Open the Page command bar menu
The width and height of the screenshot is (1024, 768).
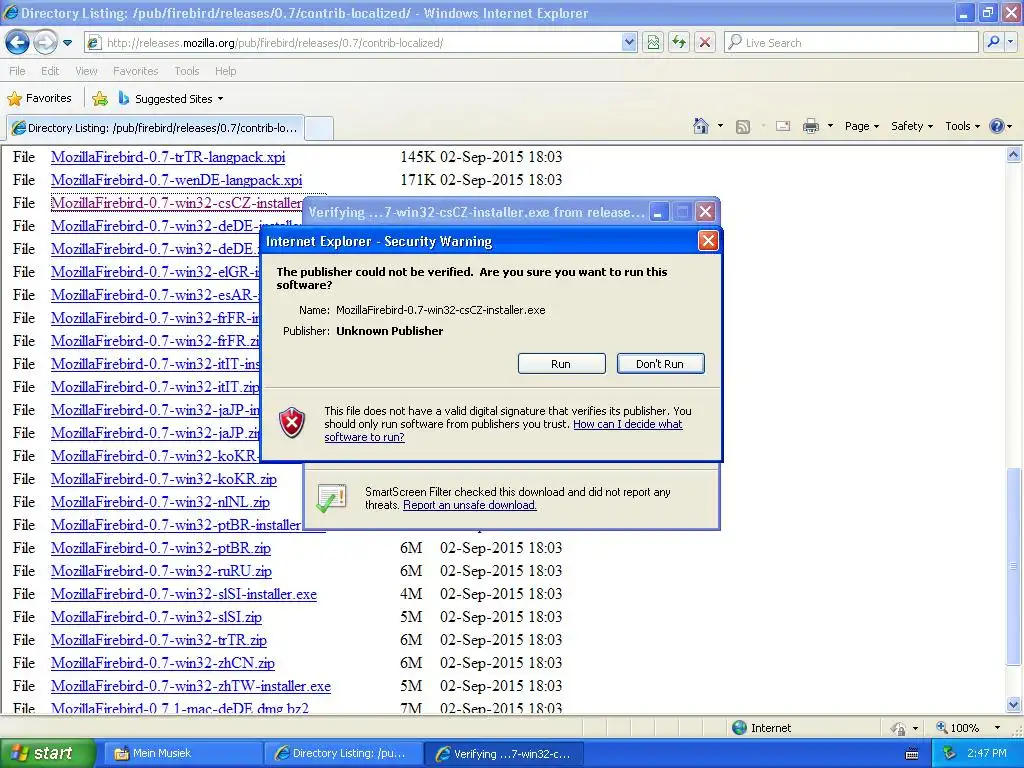click(x=861, y=126)
